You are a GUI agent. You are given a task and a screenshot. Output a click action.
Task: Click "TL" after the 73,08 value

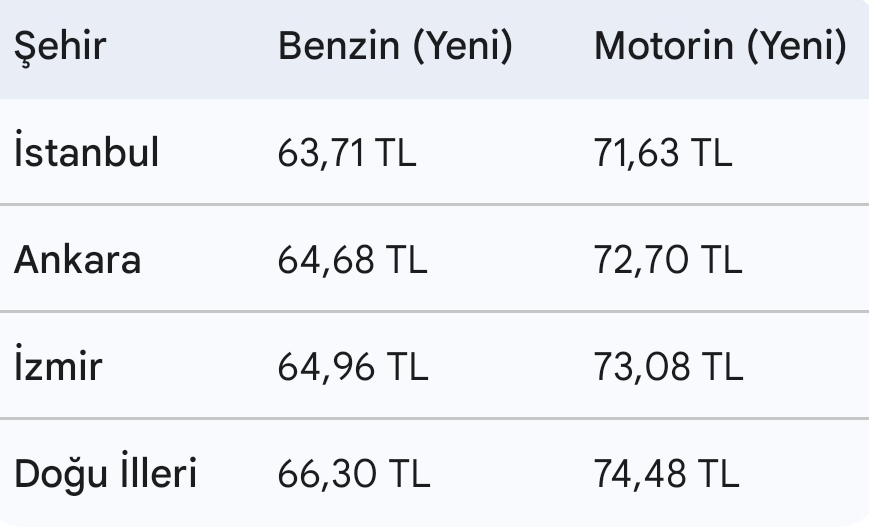pyautogui.click(x=721, y=367)
